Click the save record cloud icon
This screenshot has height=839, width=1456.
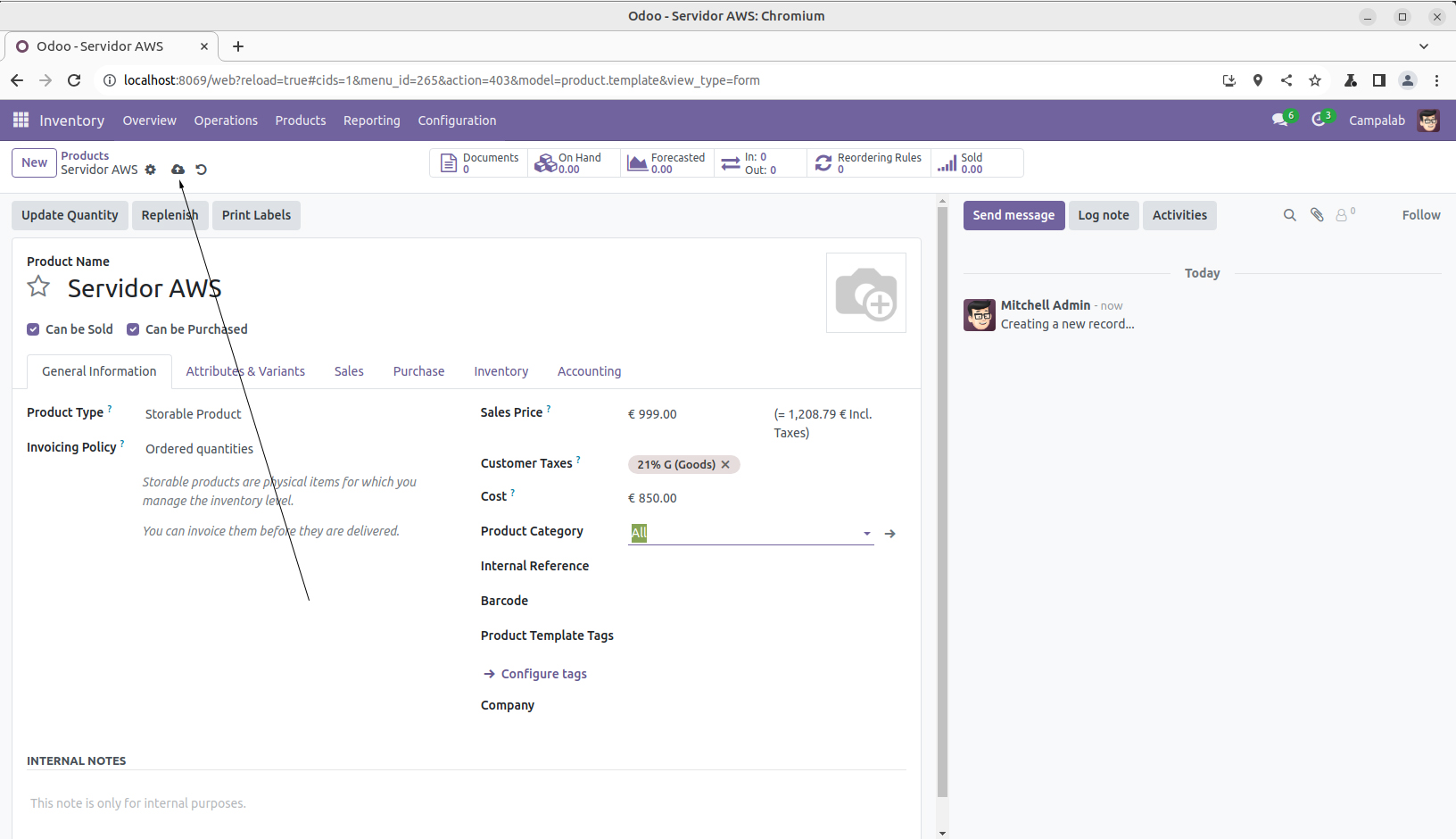(178, 170)
